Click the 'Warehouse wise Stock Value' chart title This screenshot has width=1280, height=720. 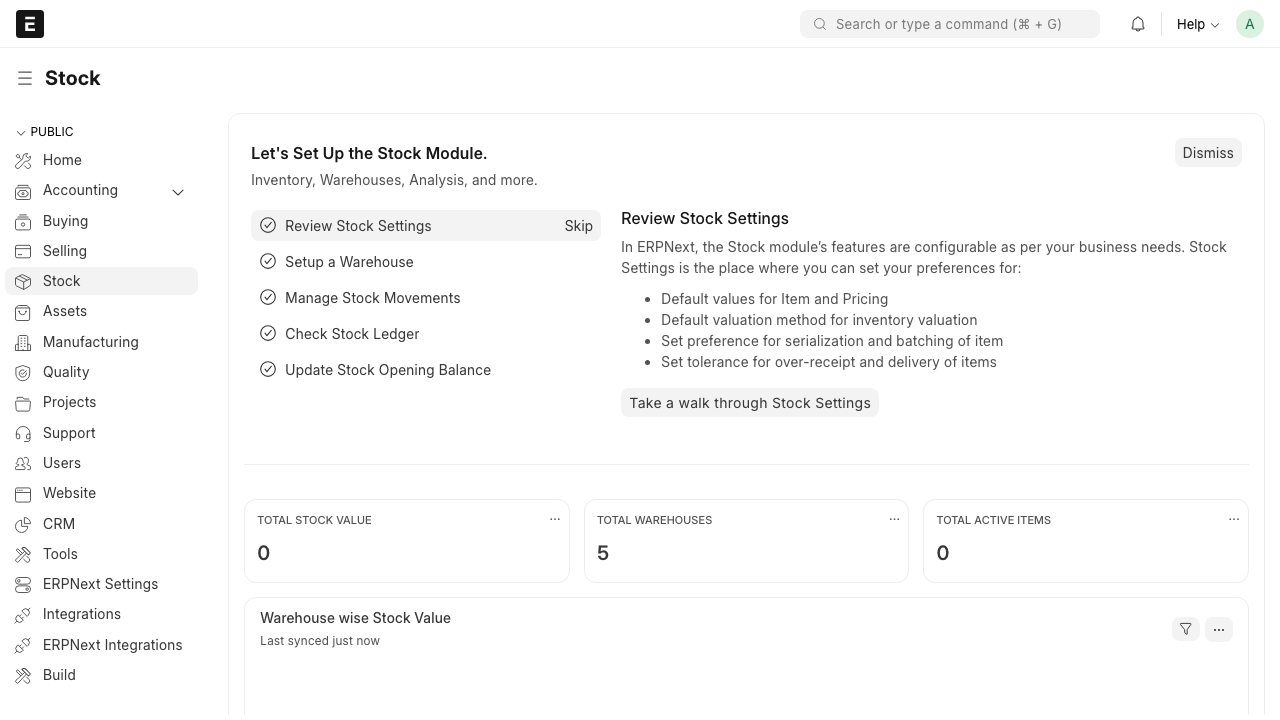pos(355,618)
